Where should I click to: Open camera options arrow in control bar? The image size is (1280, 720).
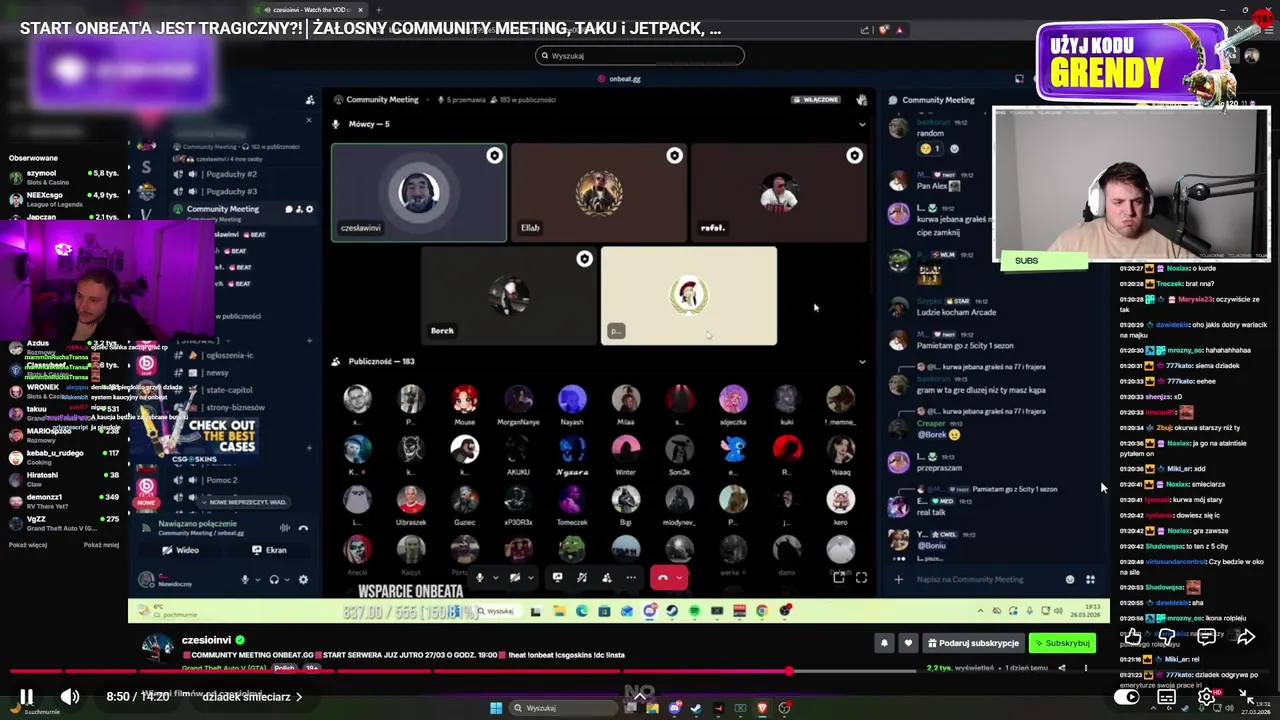529,577
